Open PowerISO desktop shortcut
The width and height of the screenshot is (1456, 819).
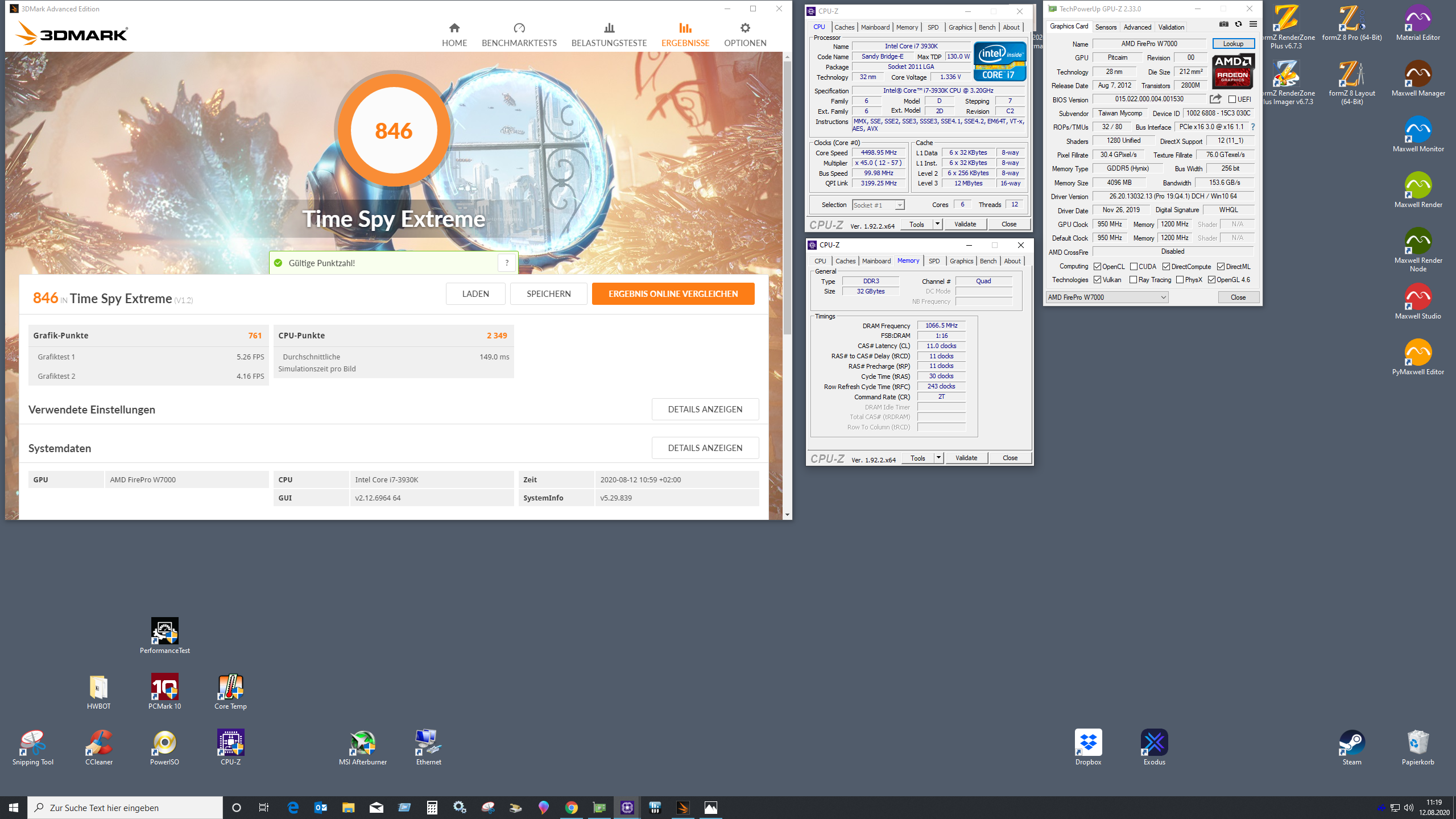[x=164, y=747]
